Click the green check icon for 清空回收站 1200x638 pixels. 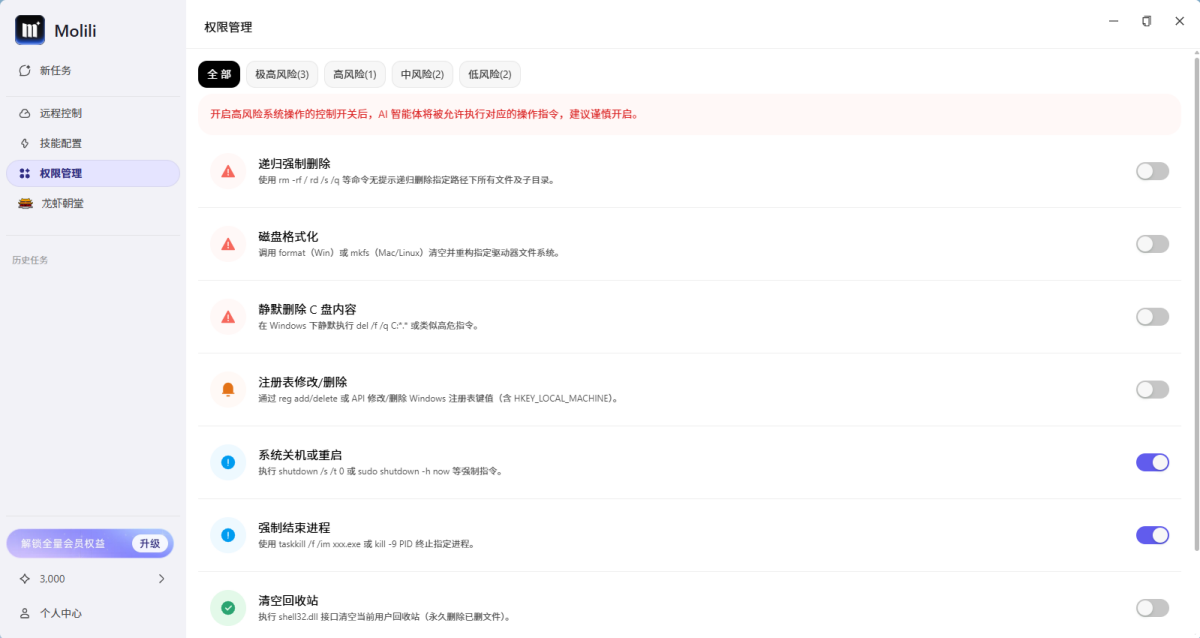pos(228,608)
